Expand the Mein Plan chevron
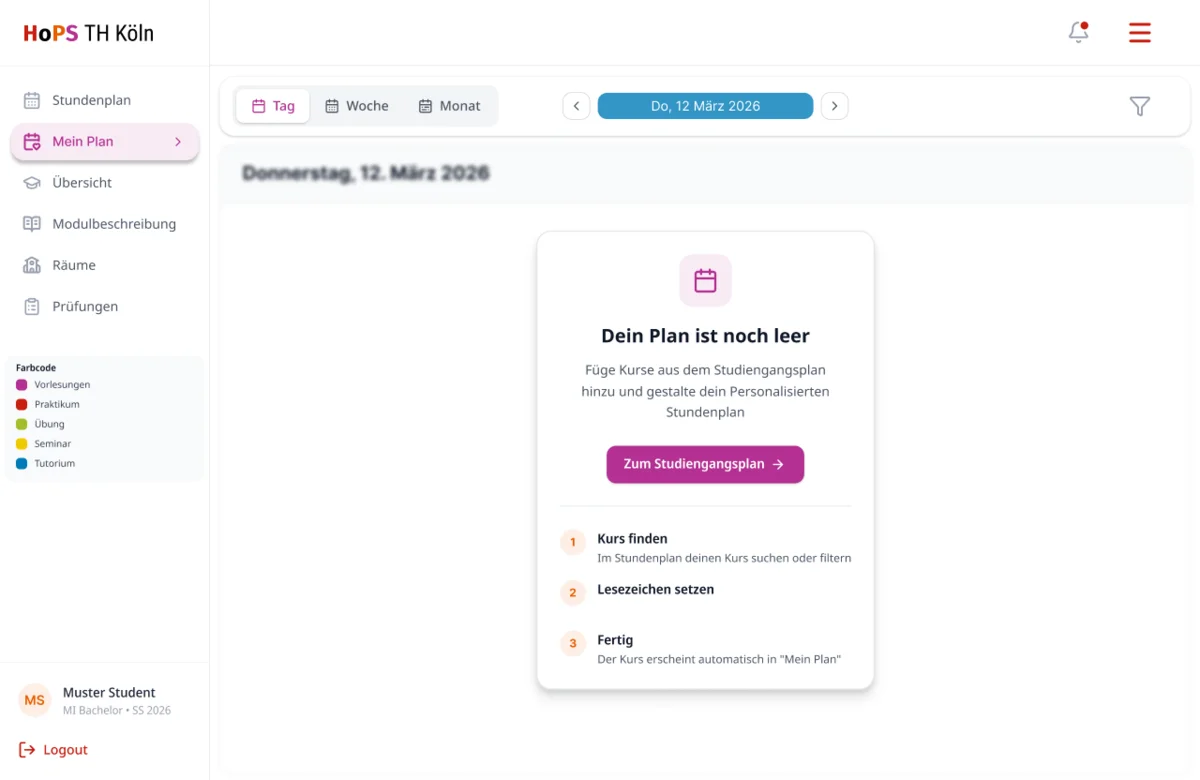Image resolution: width=1200 pixels, height=780 pixels. pos(178,142)
